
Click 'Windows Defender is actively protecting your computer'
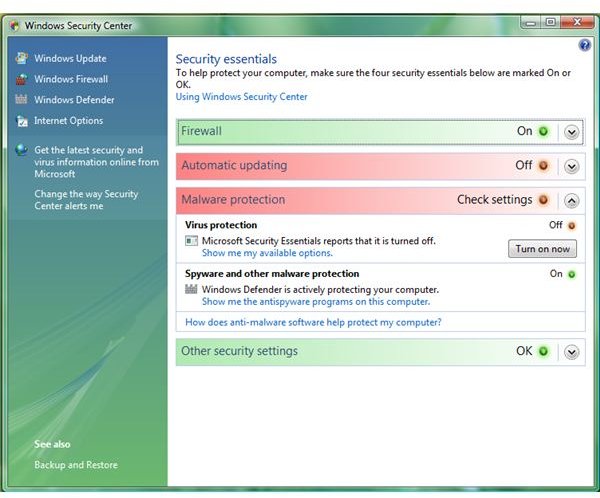tap(320, 289)
